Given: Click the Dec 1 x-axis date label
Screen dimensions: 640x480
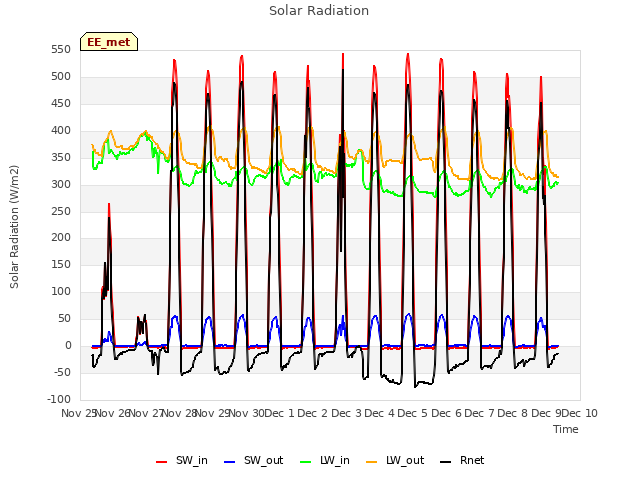Looking at the screenshot, I should 279,413.
